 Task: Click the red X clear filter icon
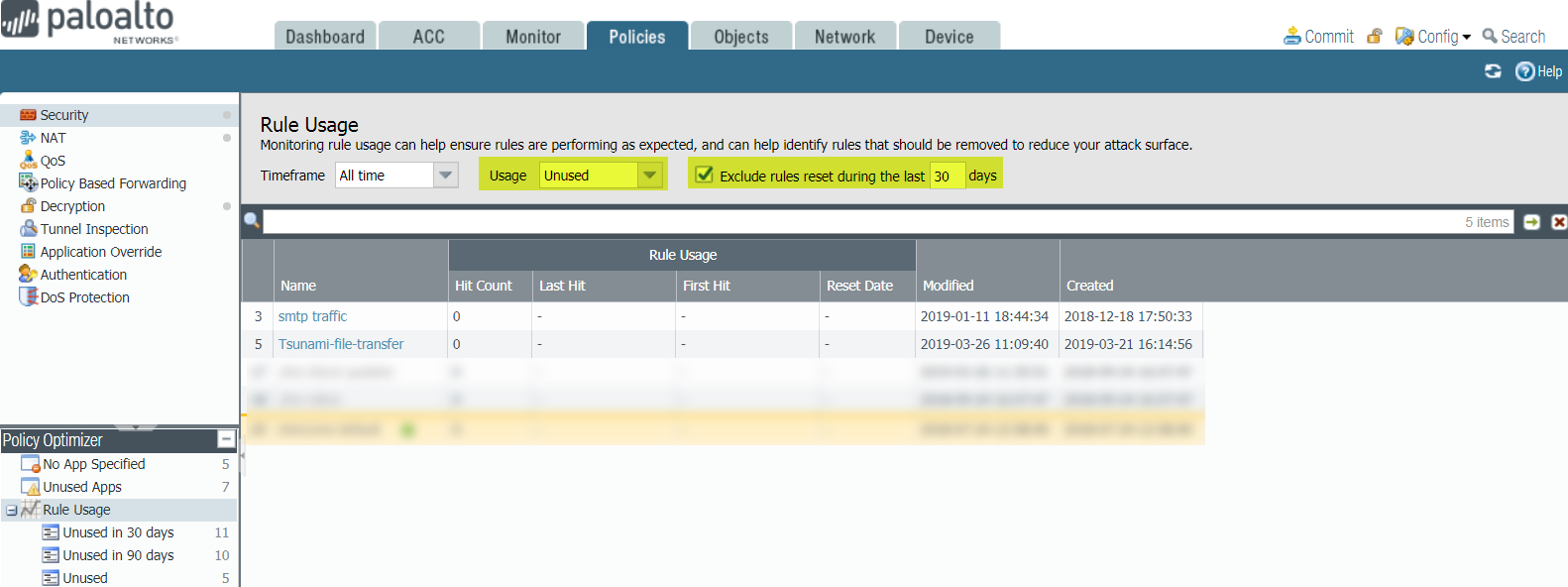click(x=1559, y=222)
